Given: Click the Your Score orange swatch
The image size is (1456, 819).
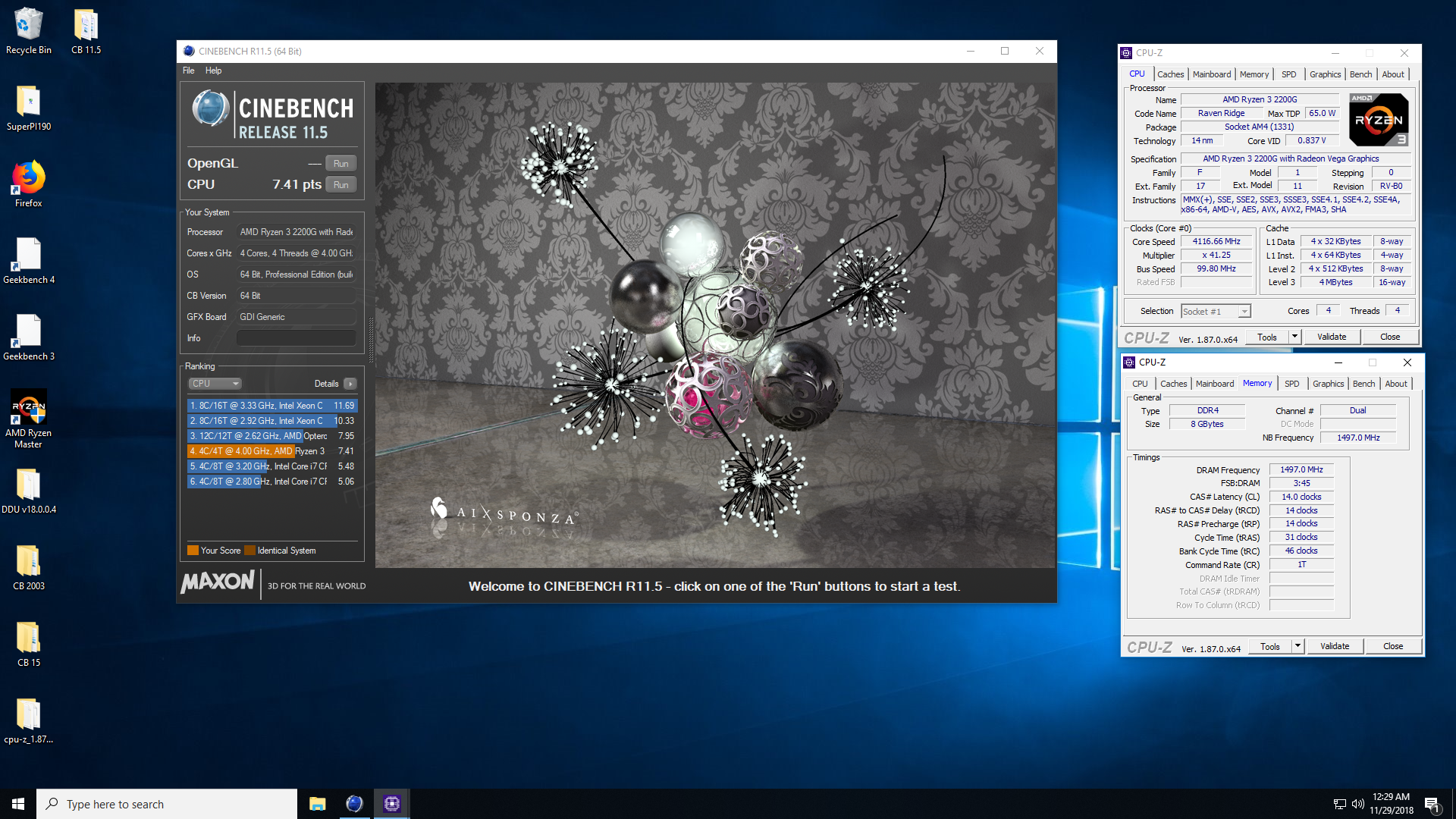Looking at the screenshot, I should click(193, 551).
